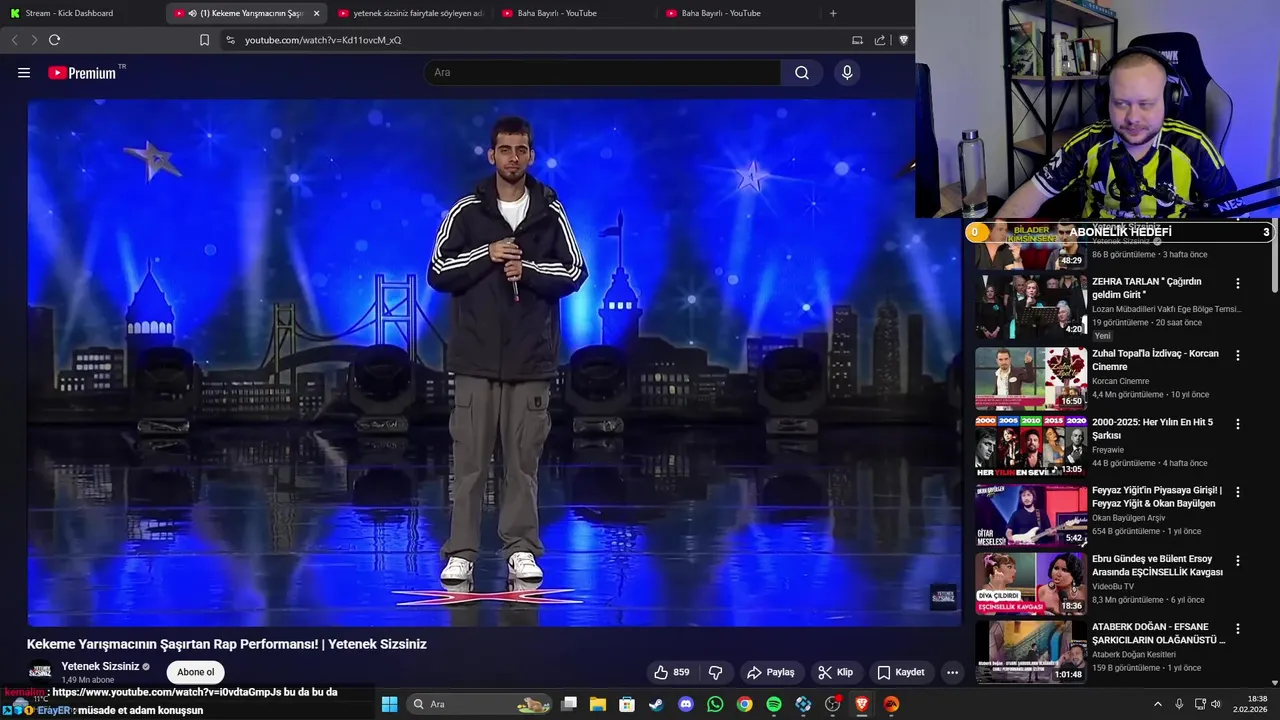Show hidden system tray icons chevron
Viewport: 1280px width, 720px height.
pos(1158,704)
